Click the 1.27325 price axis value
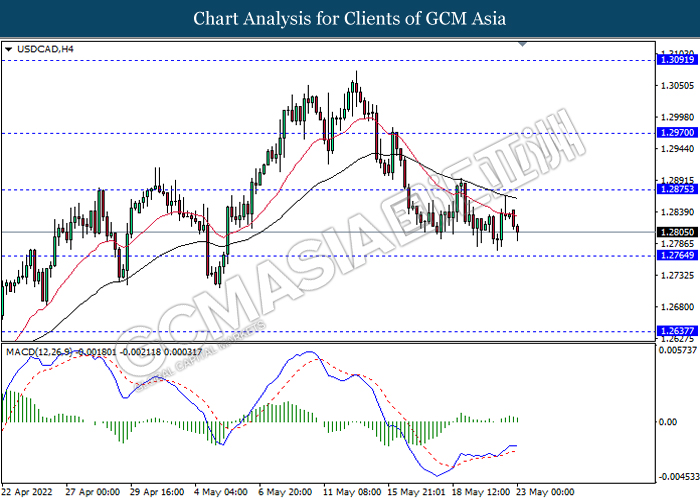 click(677, 275)
